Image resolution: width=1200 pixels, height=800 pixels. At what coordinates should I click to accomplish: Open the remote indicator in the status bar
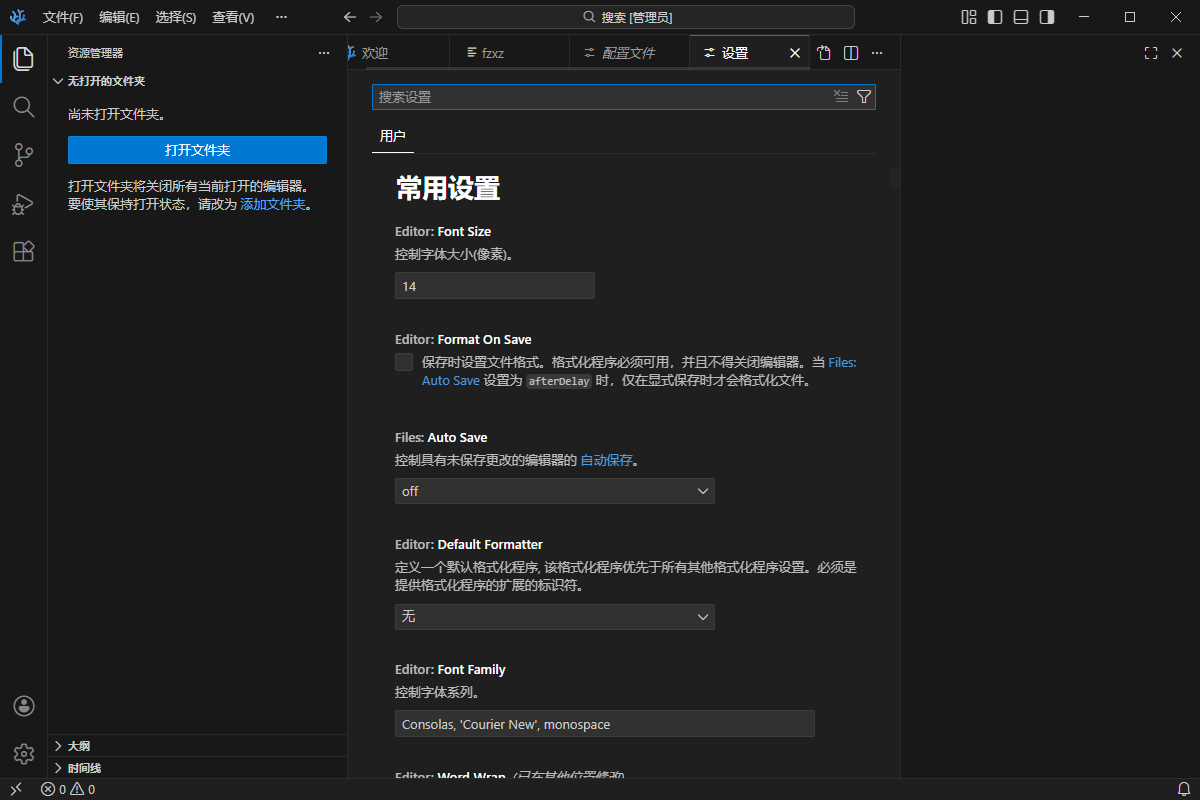pos(15,789)
